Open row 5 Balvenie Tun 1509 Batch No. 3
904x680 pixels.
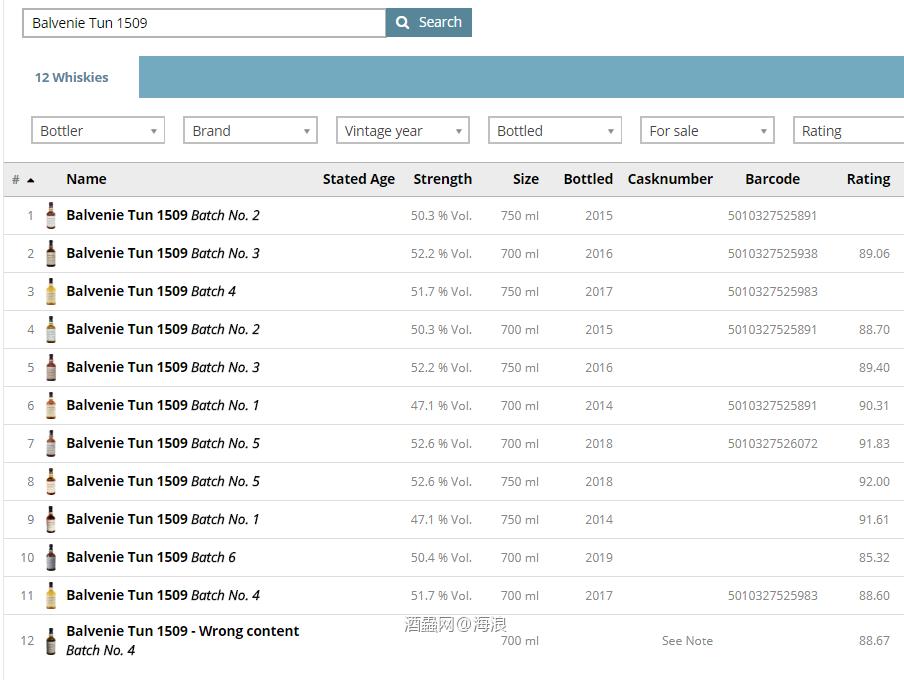point(163,367)
